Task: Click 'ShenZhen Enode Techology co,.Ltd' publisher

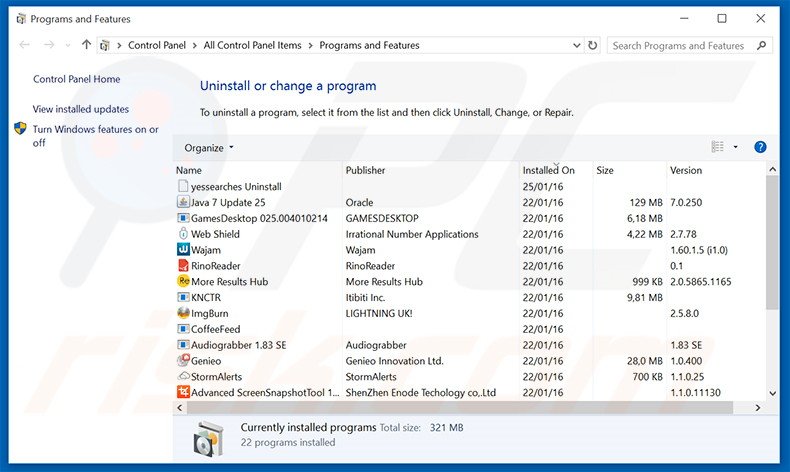Action: coord(421,393)
